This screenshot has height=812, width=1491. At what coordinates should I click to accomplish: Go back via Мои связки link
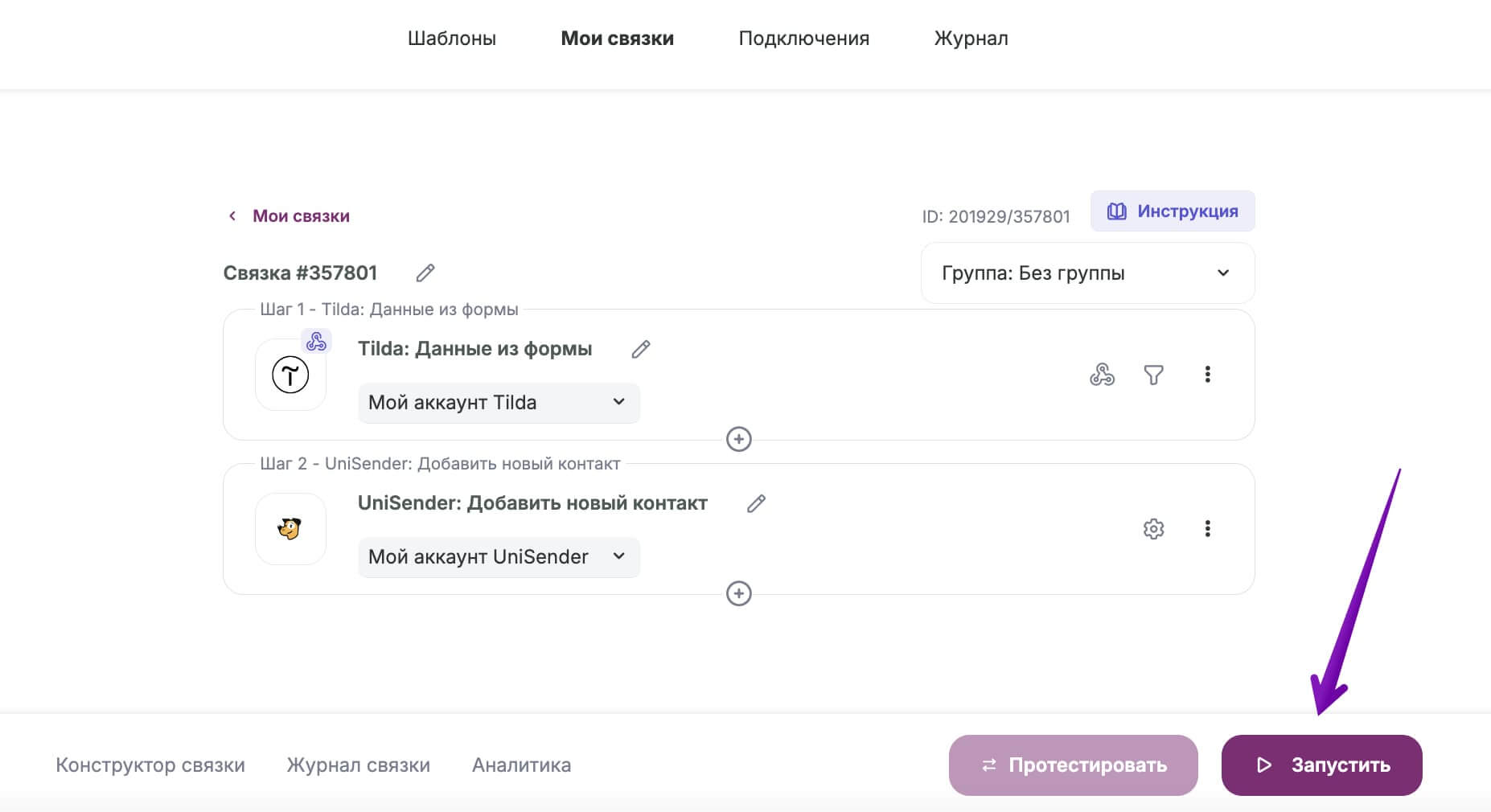(290, 215)
